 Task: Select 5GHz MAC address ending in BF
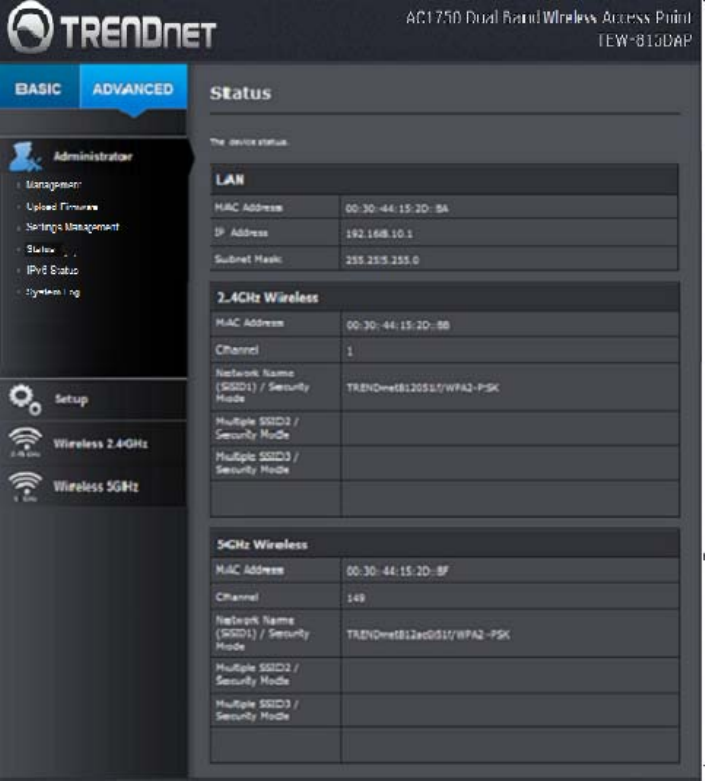pos(398,571)
